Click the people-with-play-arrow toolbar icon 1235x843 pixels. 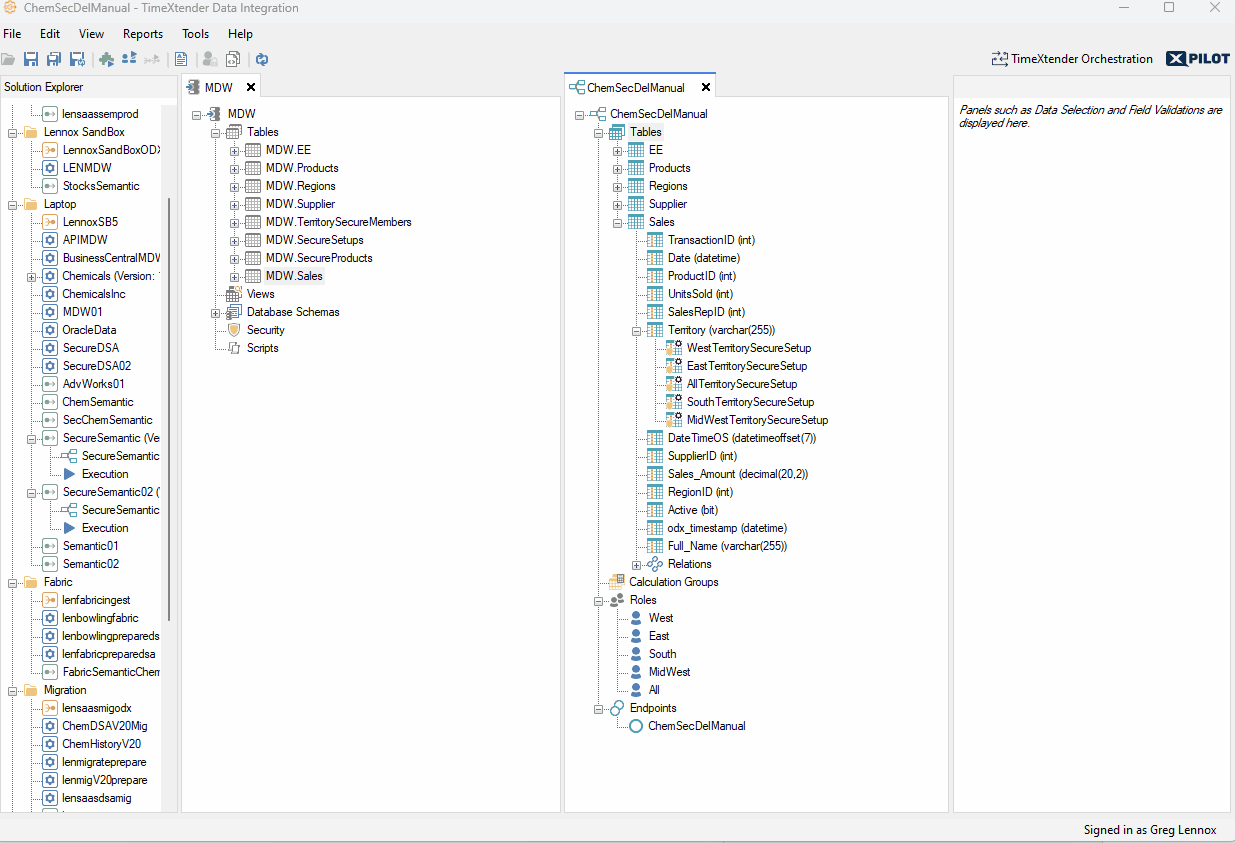pyautogui.click(x=129, y=59)
